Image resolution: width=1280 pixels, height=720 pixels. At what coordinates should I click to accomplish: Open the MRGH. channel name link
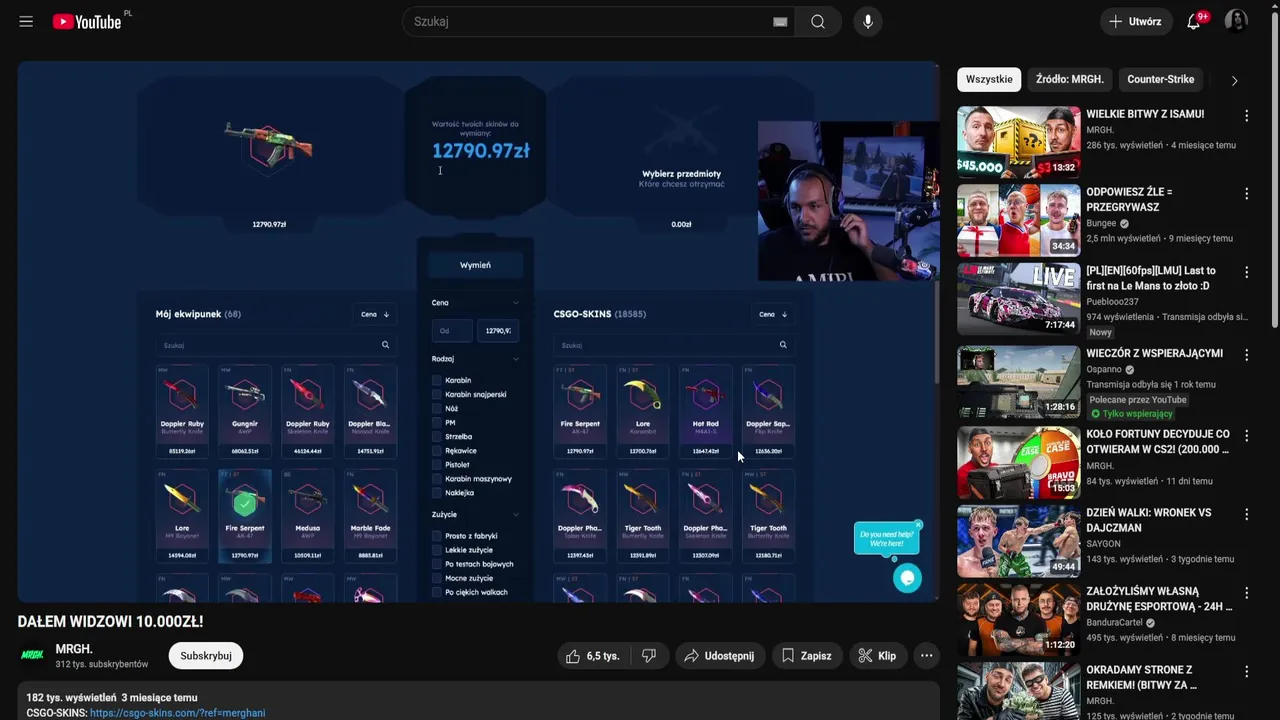74,649
